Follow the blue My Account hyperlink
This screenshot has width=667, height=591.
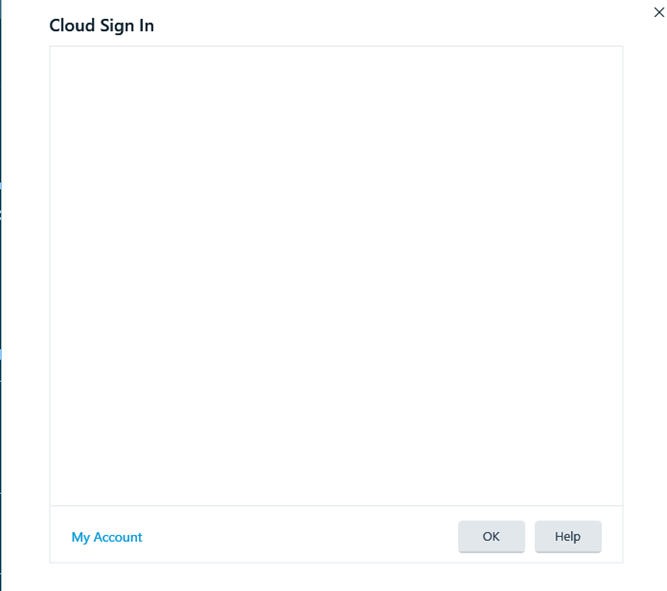(x=107, y=537)
